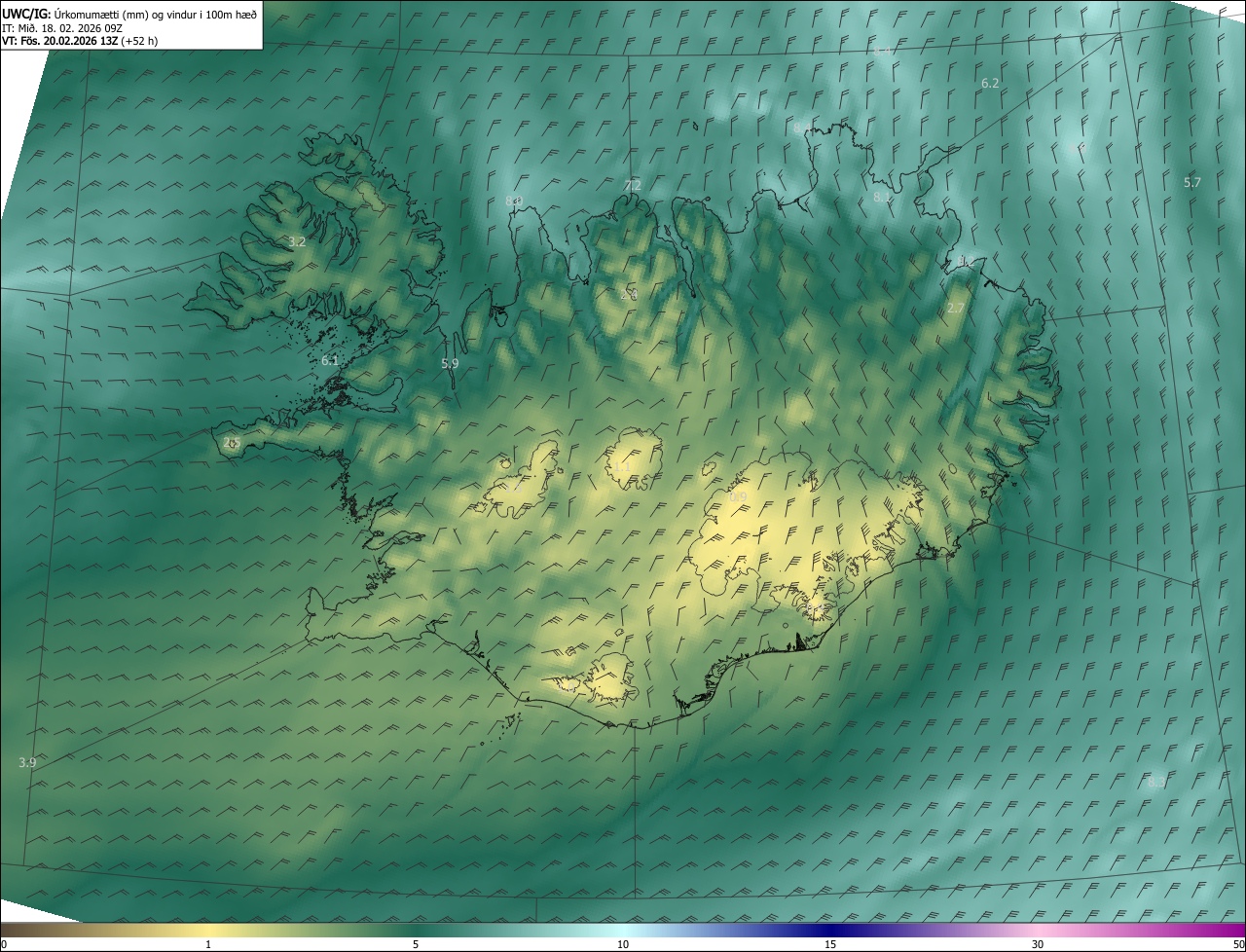The width and height of the screenshot is (1246, 952).
Task: Click the 1.1 value on Hofsjökull glacier
Action: click(623, 467)
